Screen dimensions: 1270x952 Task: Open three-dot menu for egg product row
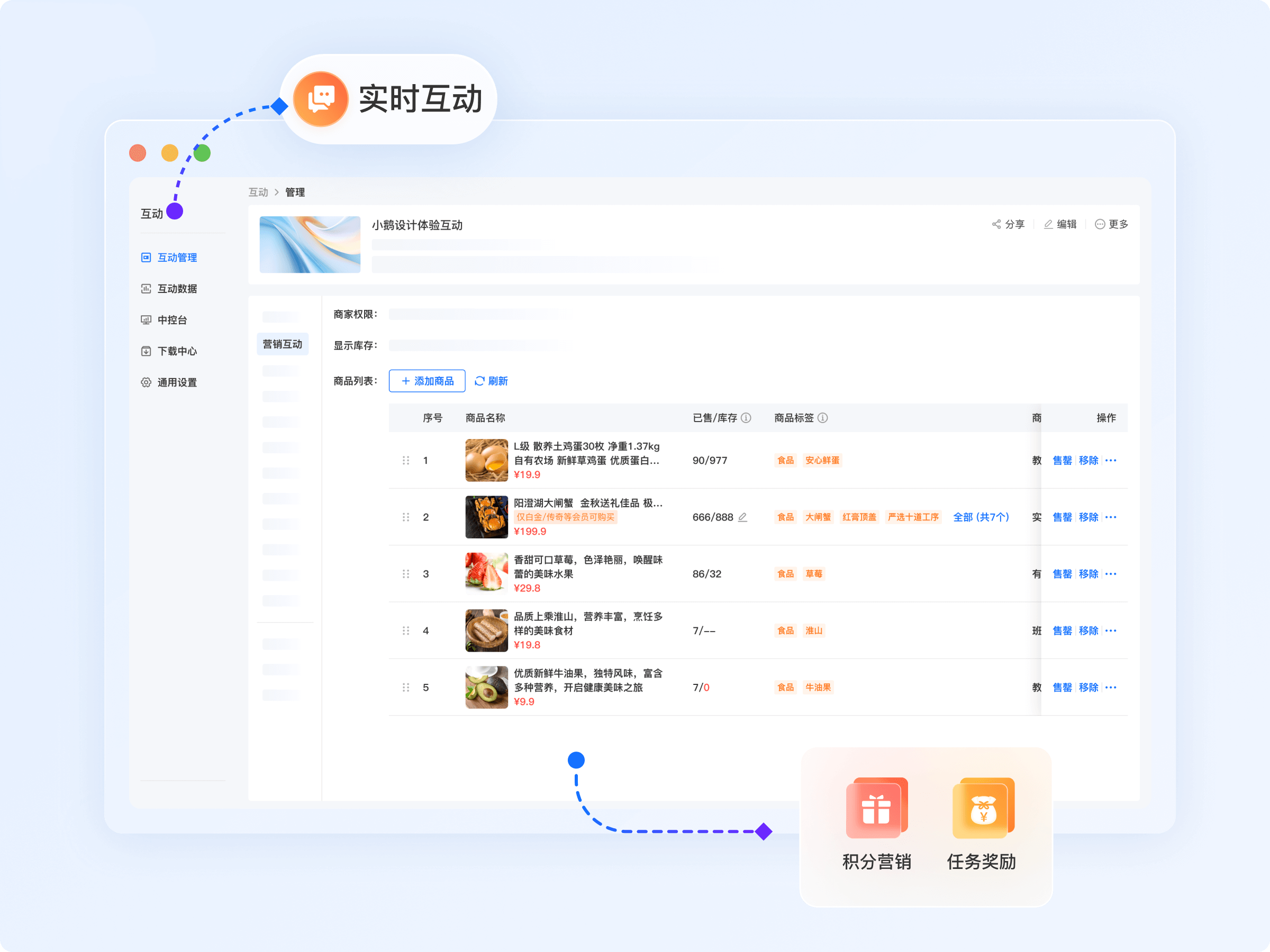click(1110, 460)
